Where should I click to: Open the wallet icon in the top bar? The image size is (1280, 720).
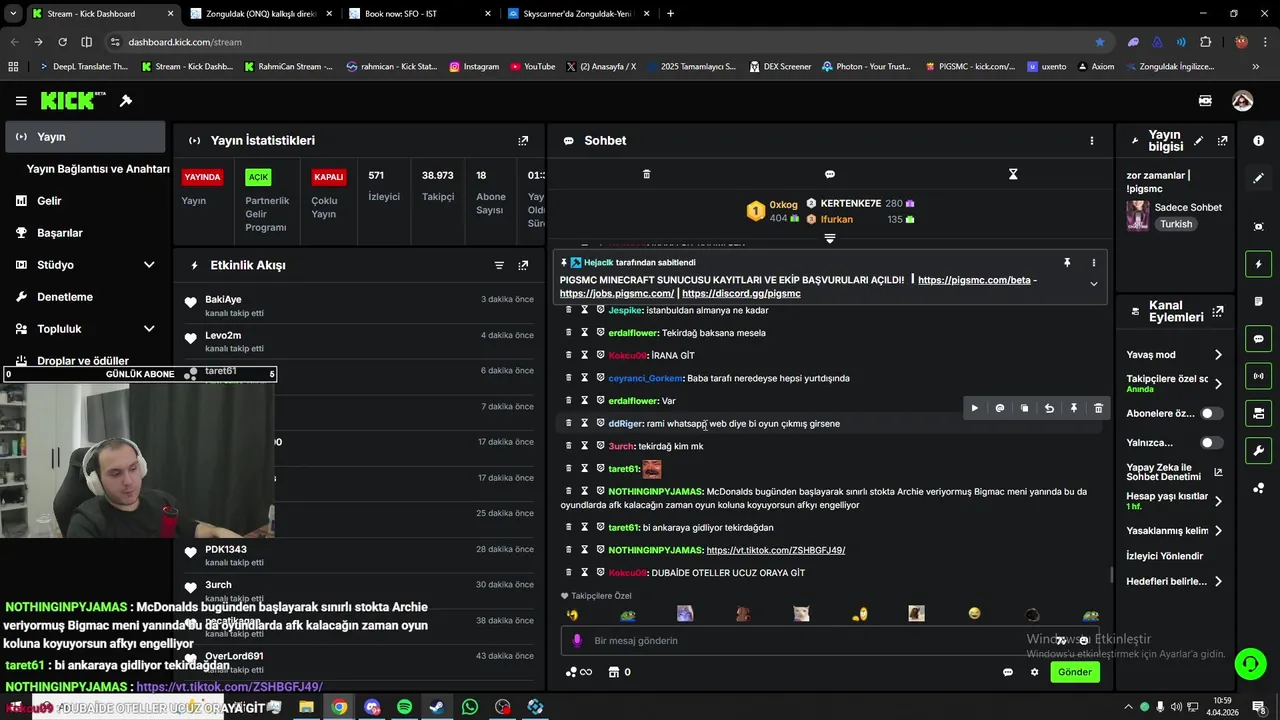pos(1205,101)
